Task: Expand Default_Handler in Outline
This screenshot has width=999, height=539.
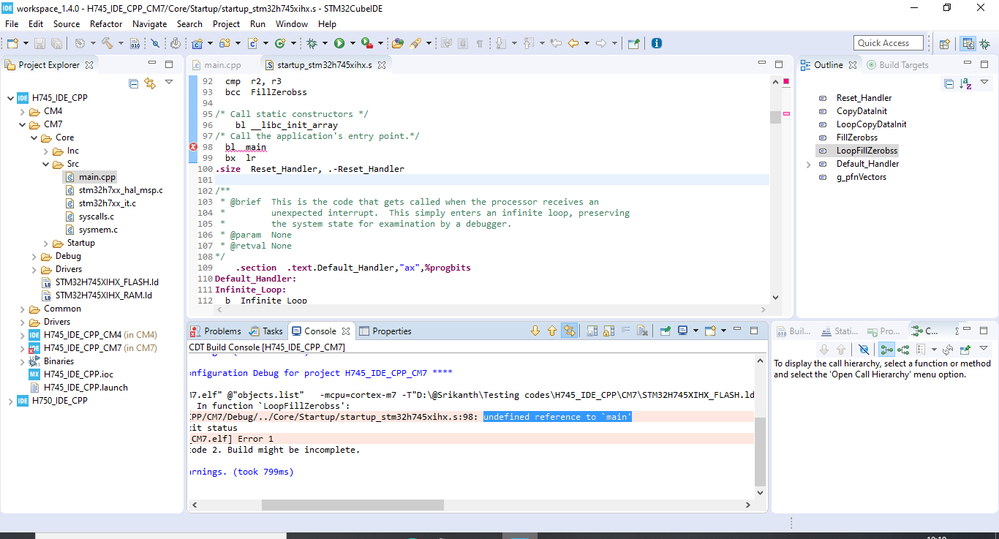Action: click(x=809, y=164)
